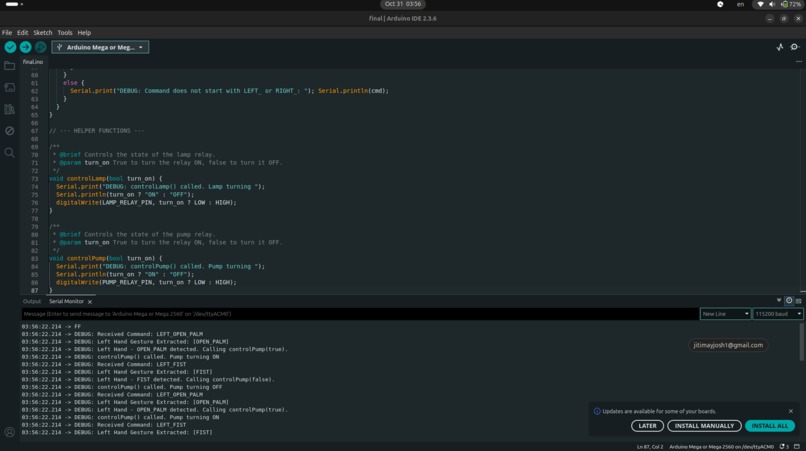Image resolution: width=806 pixels, height=451 pixels.
Task: Click the LATER button
Action: (x=647, y=426)
